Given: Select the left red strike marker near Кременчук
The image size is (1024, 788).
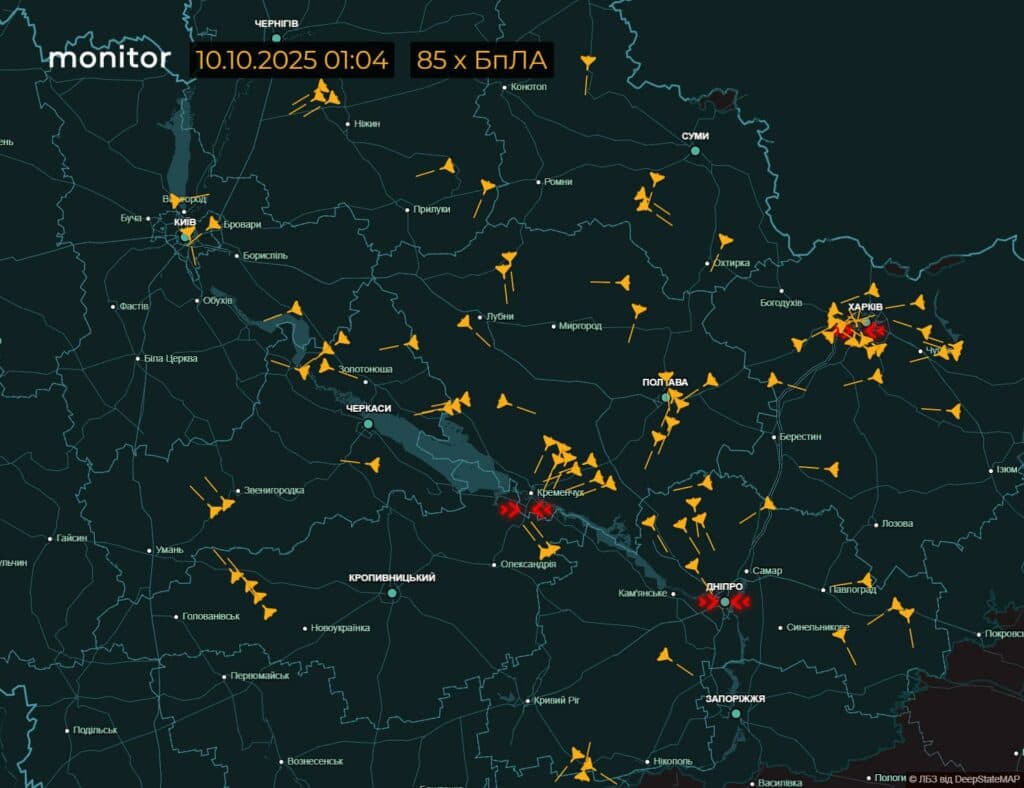Looking at the screenshot, I should (x=509, y=509).
